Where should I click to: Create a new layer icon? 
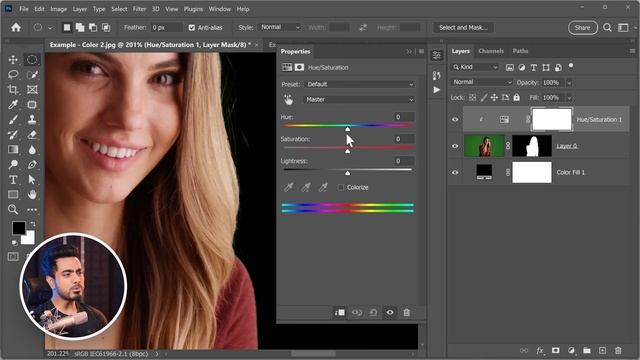[x=602, y=351]
